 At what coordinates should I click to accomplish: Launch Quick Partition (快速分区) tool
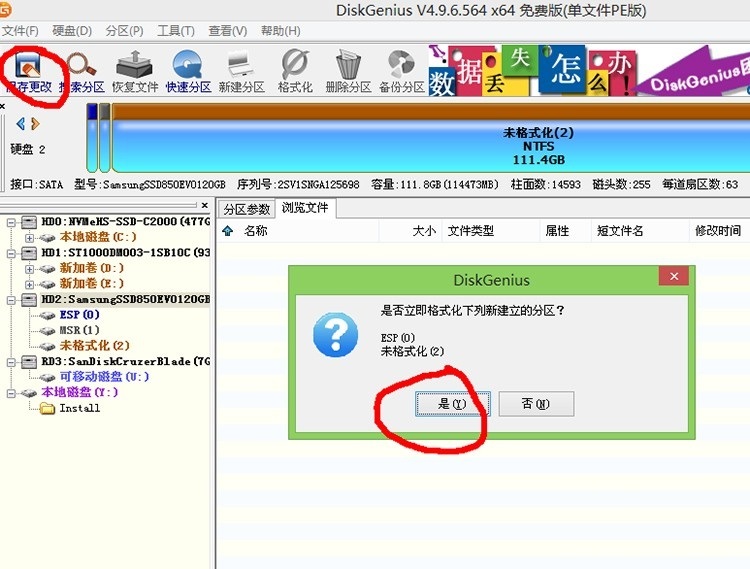(x=188, y=72)
